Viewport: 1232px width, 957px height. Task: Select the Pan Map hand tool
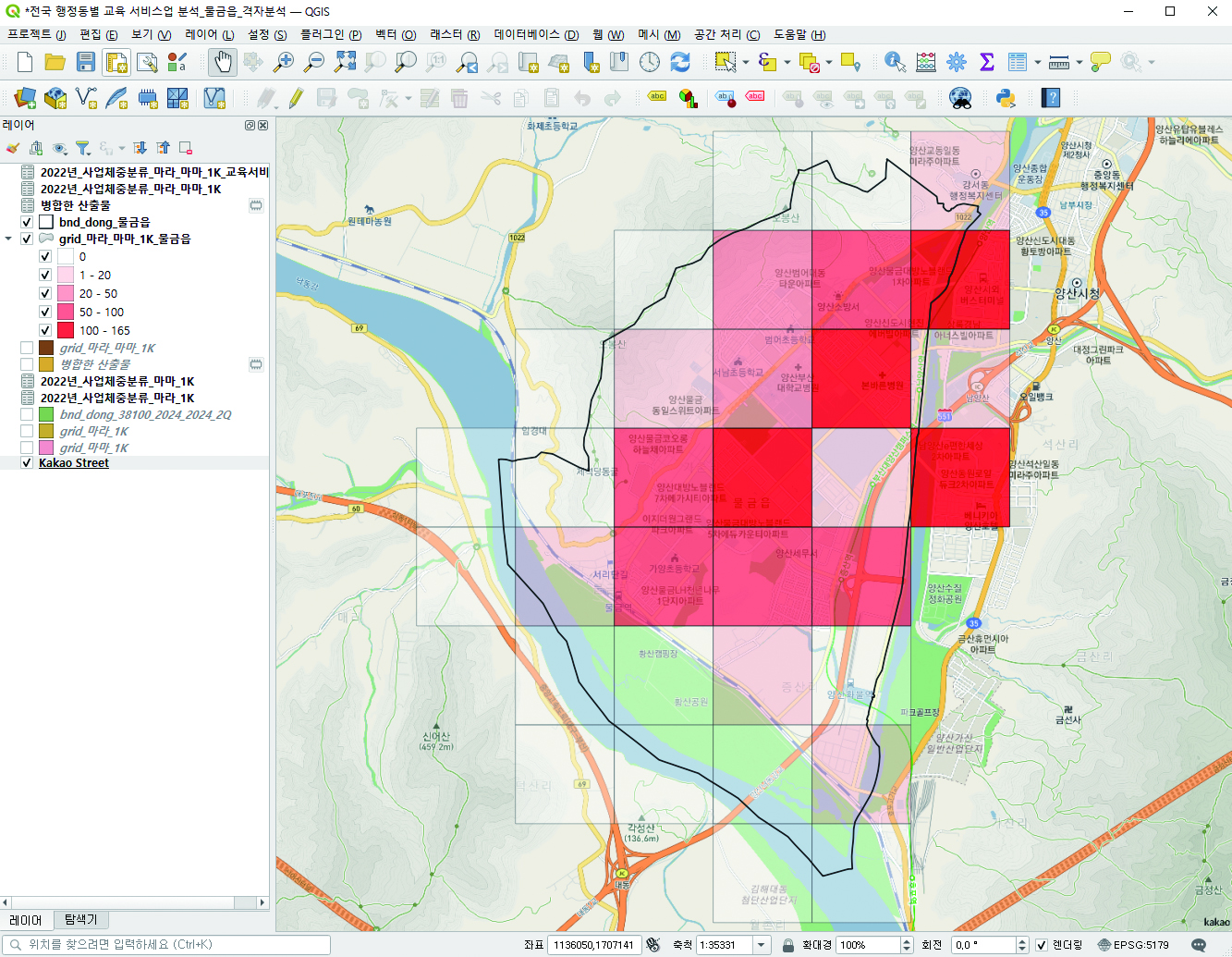[x=222, y=62]
